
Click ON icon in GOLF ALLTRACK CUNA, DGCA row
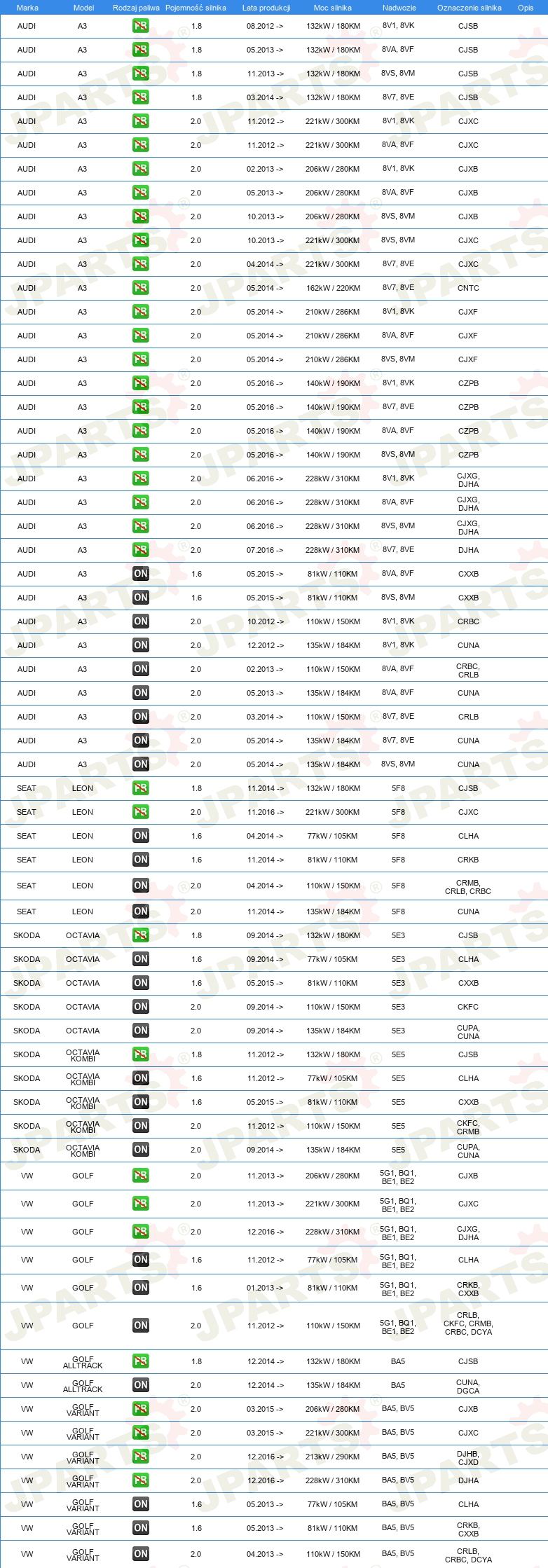coord(140,1385)
